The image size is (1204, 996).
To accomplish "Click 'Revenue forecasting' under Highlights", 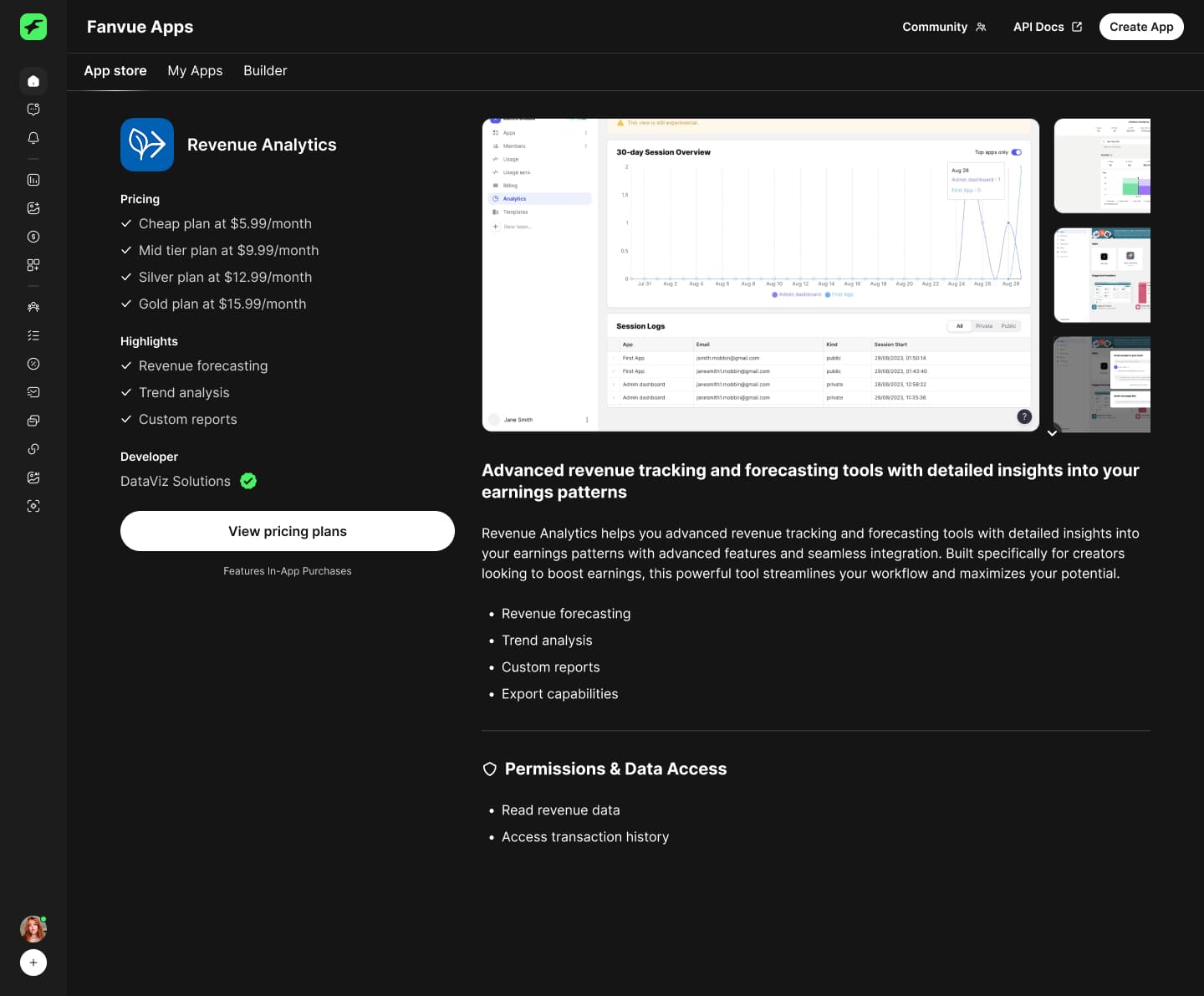I will click(x=203, y=365).
